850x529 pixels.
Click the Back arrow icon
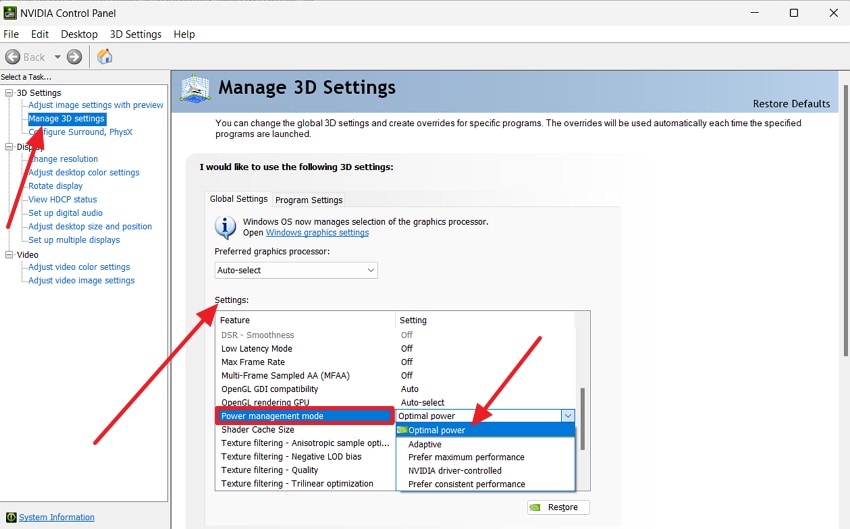pos(12,56)
